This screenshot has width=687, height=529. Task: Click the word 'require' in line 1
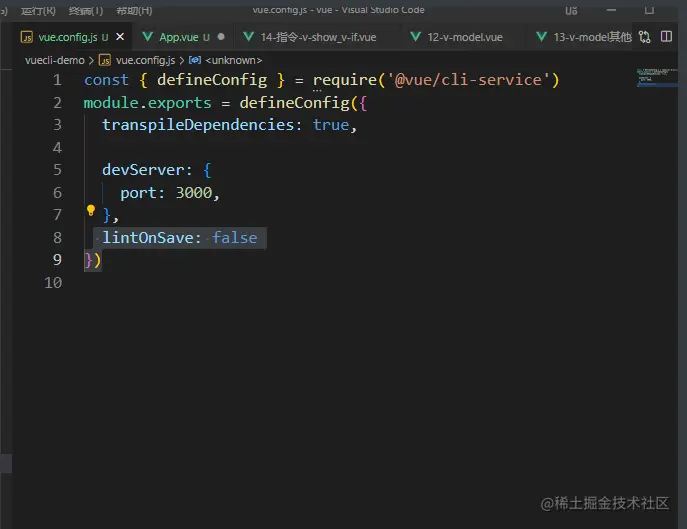coord(345,80)
